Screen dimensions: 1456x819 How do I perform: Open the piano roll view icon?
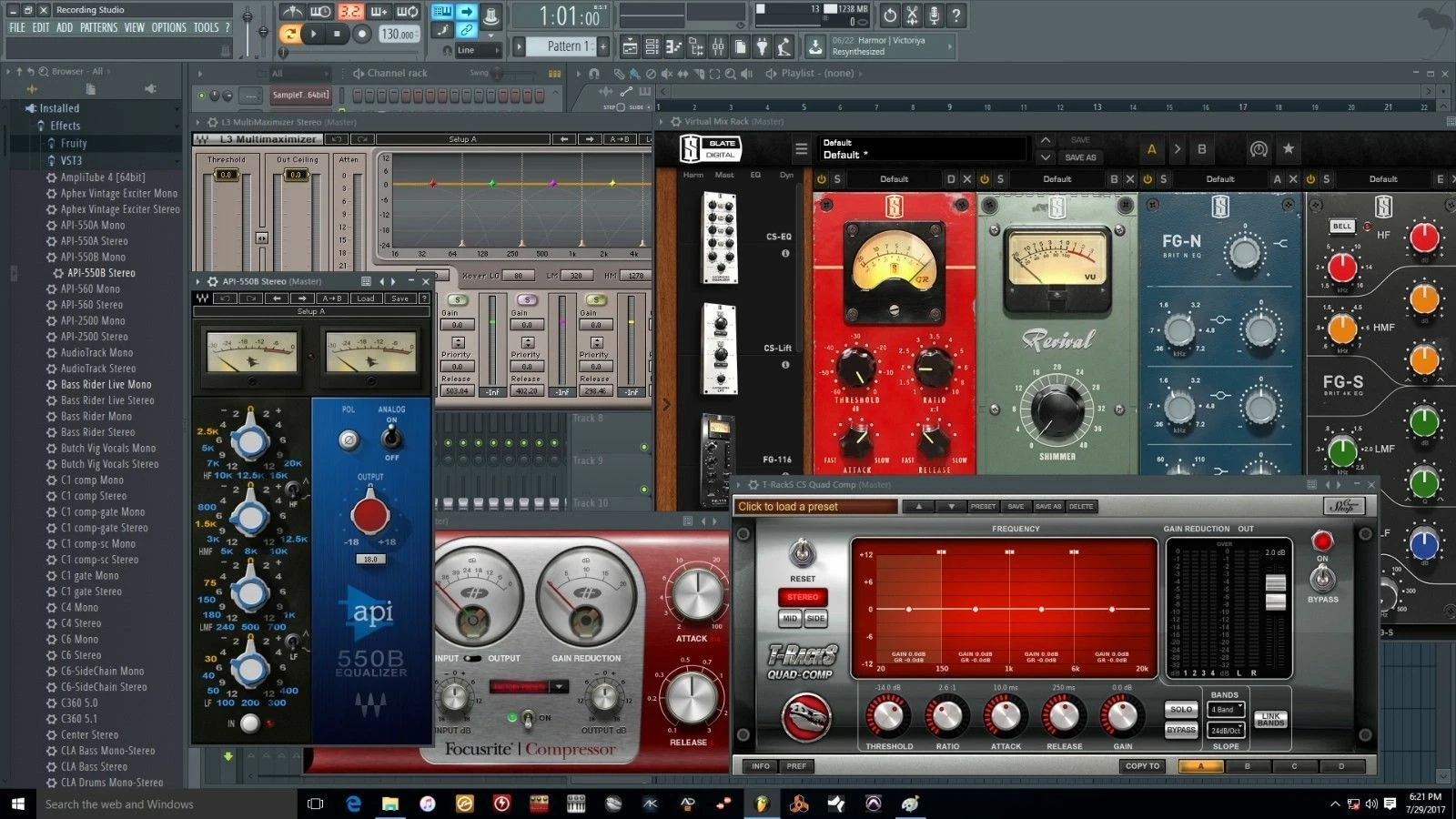click(x=673, y=46)
